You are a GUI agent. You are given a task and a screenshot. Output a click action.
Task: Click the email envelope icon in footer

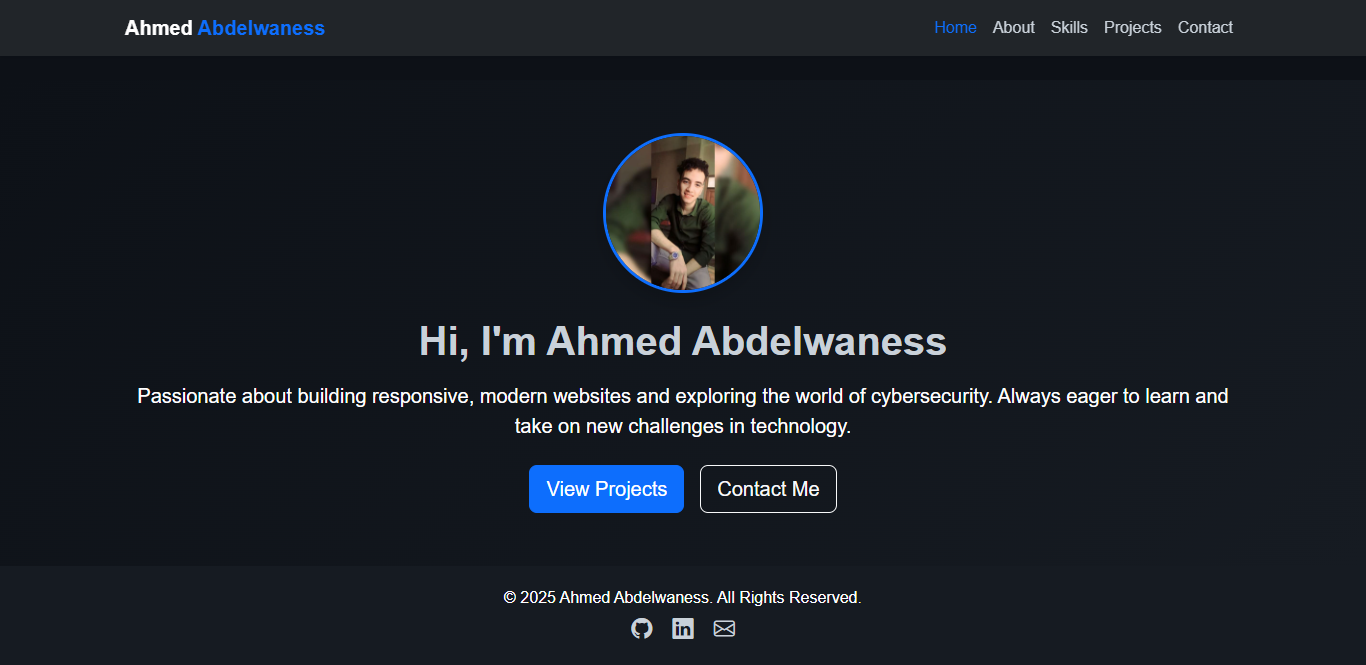coord(724,628)
